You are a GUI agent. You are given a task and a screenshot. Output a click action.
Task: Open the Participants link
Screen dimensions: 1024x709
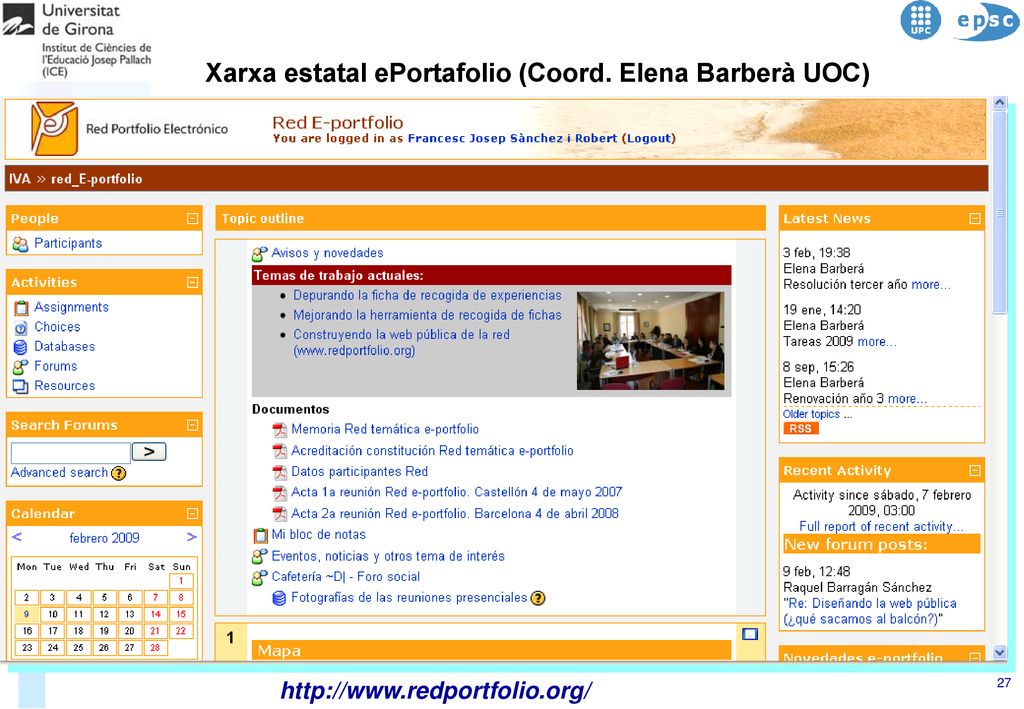point(68,244)
